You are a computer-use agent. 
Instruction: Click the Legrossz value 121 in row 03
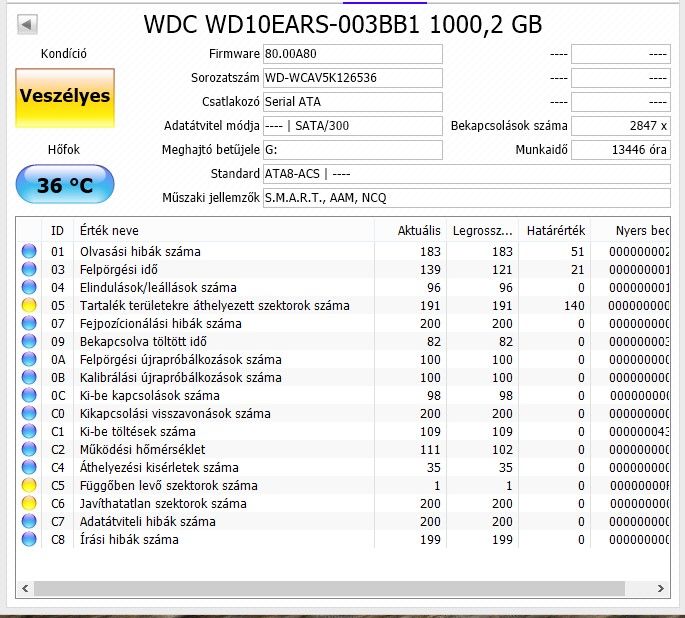point(502,269)
